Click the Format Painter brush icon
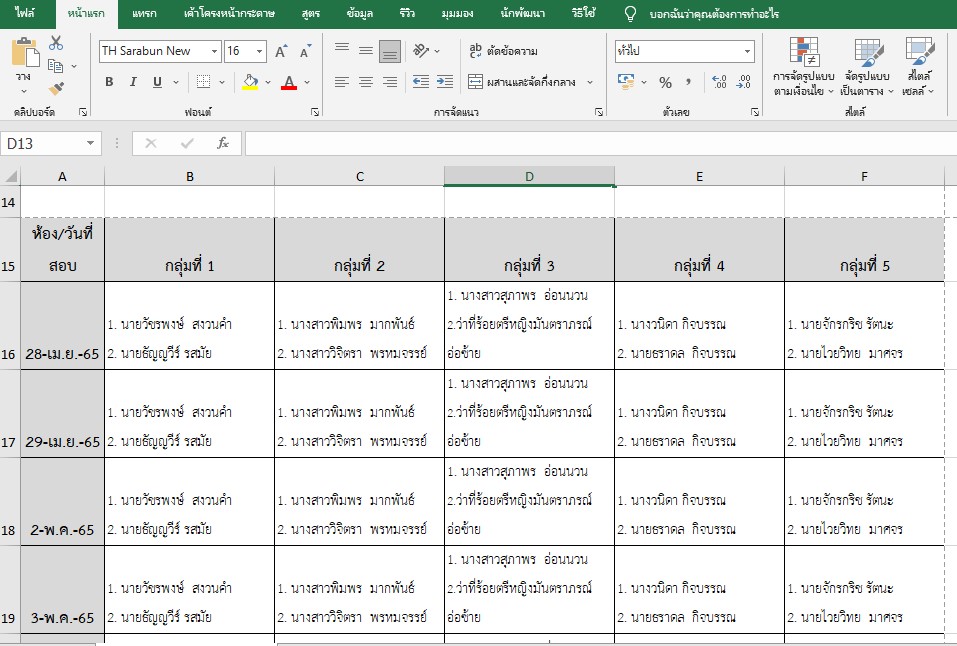 click(56, 89)
